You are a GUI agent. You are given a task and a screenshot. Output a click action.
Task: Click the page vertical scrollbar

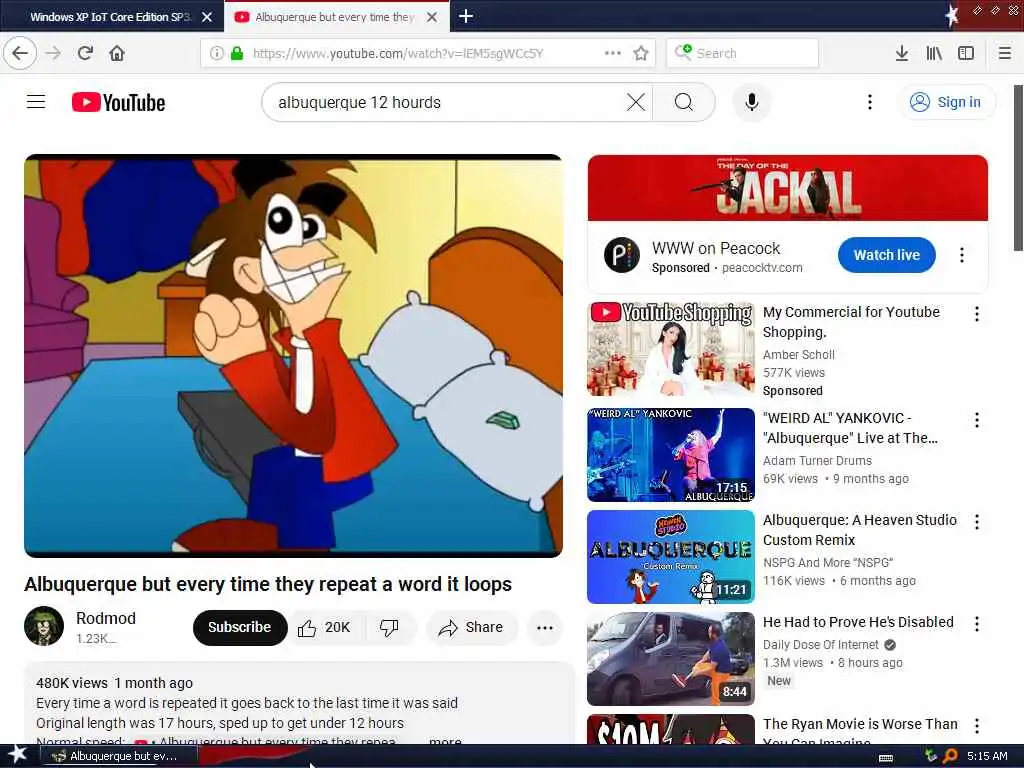pos(1018,167)
